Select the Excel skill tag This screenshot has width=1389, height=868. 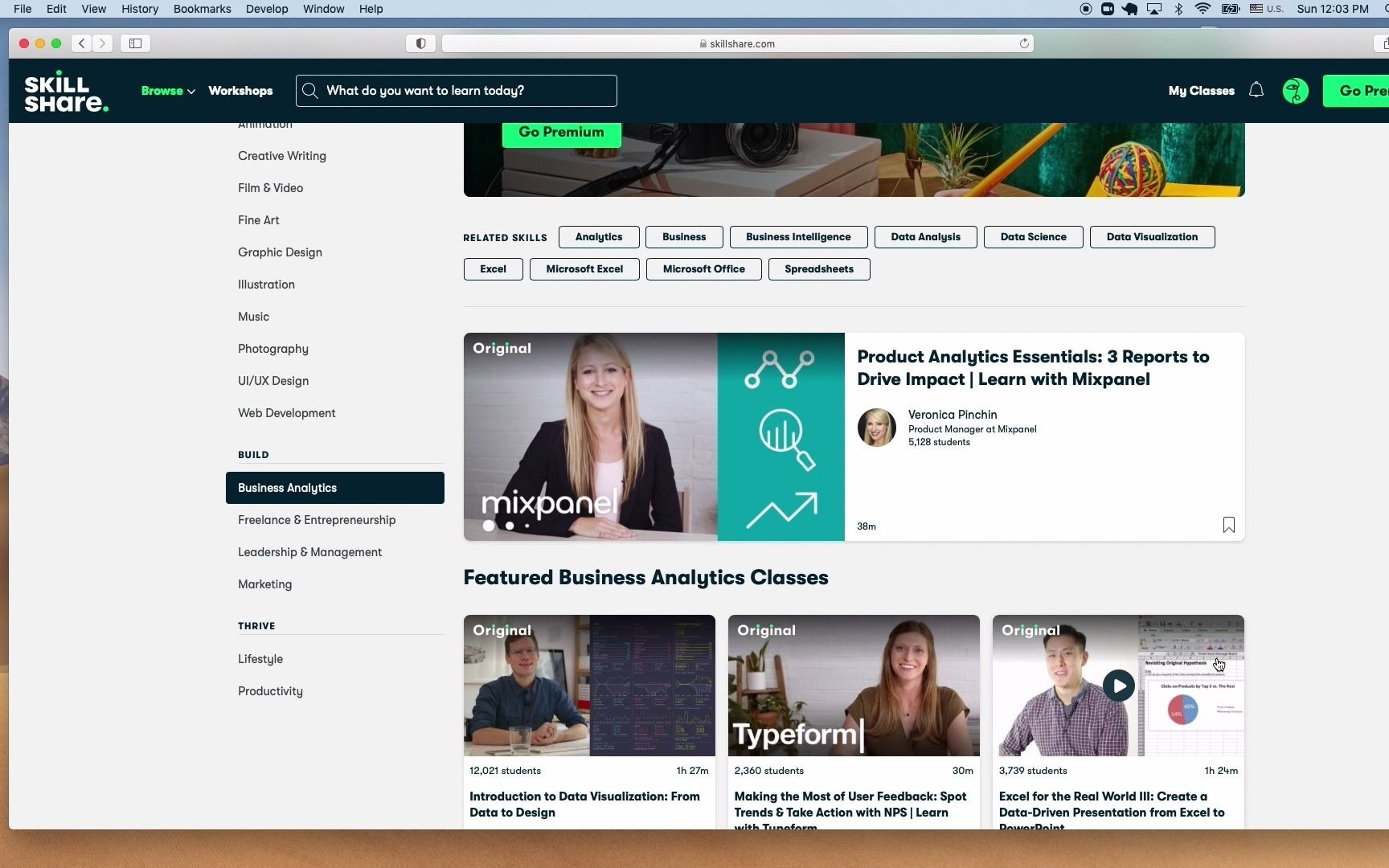493,269
